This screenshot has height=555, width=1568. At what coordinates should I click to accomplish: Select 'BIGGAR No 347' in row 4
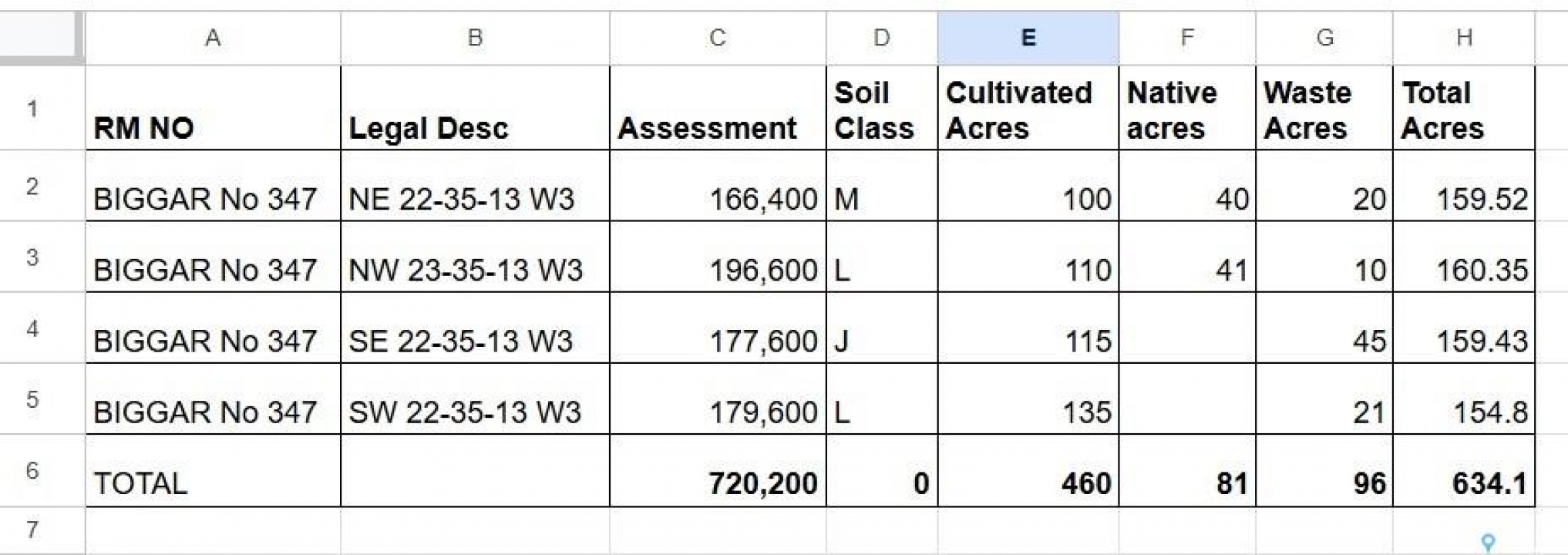[x=213, y=328]
